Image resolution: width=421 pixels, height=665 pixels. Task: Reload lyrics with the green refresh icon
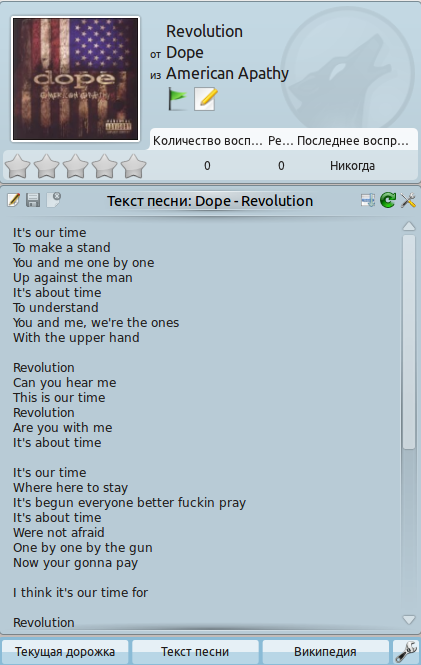tap(388, 200)
